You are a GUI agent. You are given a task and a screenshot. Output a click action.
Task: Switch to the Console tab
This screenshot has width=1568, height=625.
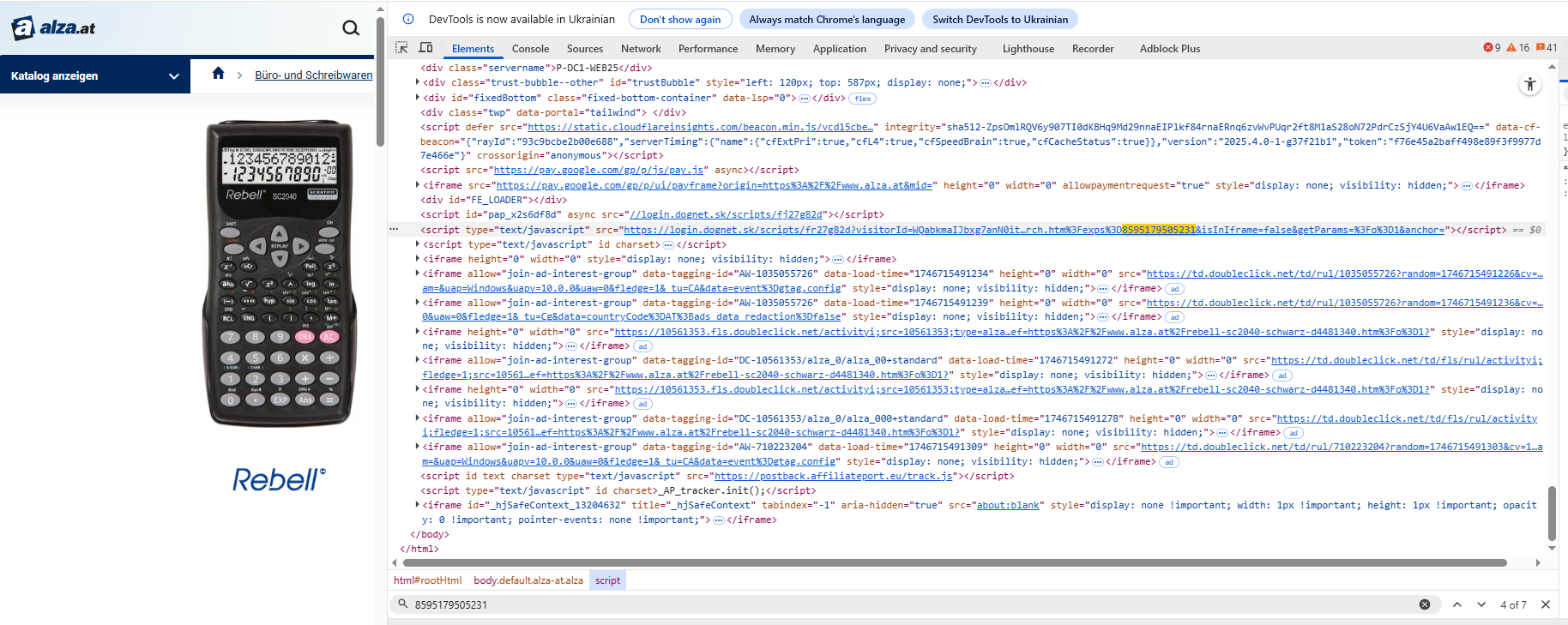pyautogui.click(x=530, y=49)
